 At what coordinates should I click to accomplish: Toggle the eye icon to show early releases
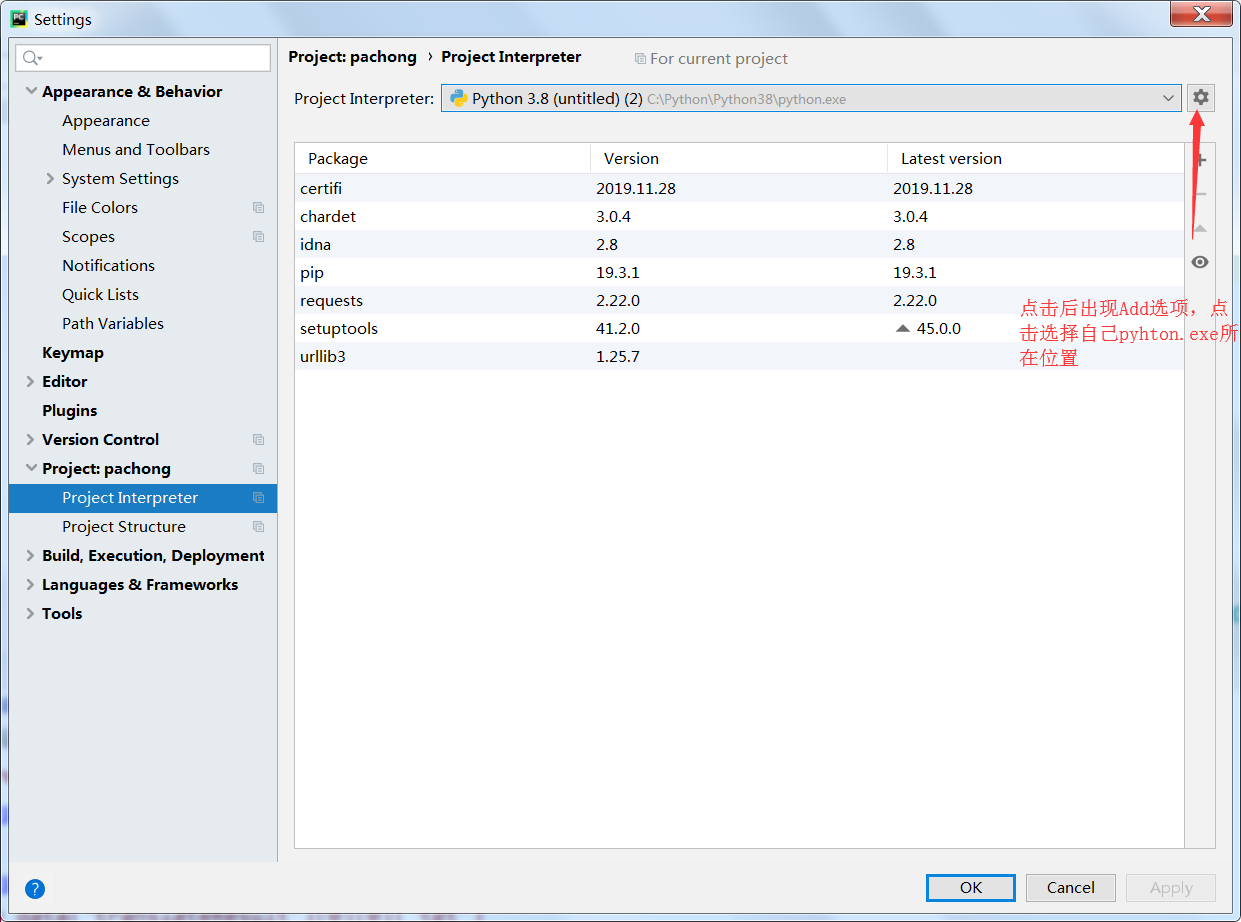1200,261
